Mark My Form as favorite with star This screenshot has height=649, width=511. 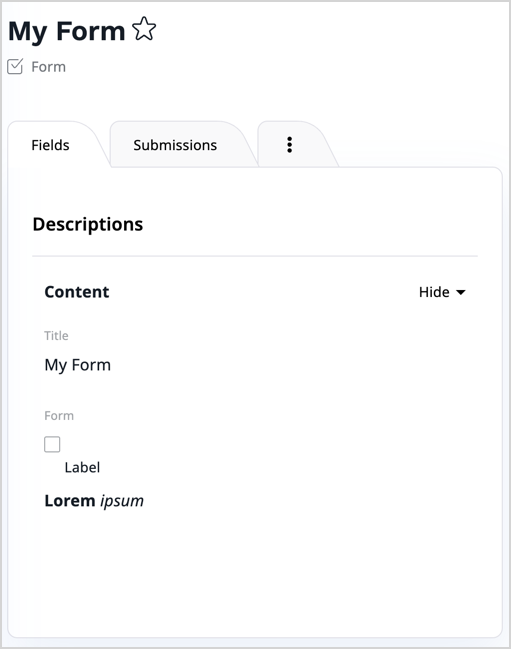tap(144, 29)
